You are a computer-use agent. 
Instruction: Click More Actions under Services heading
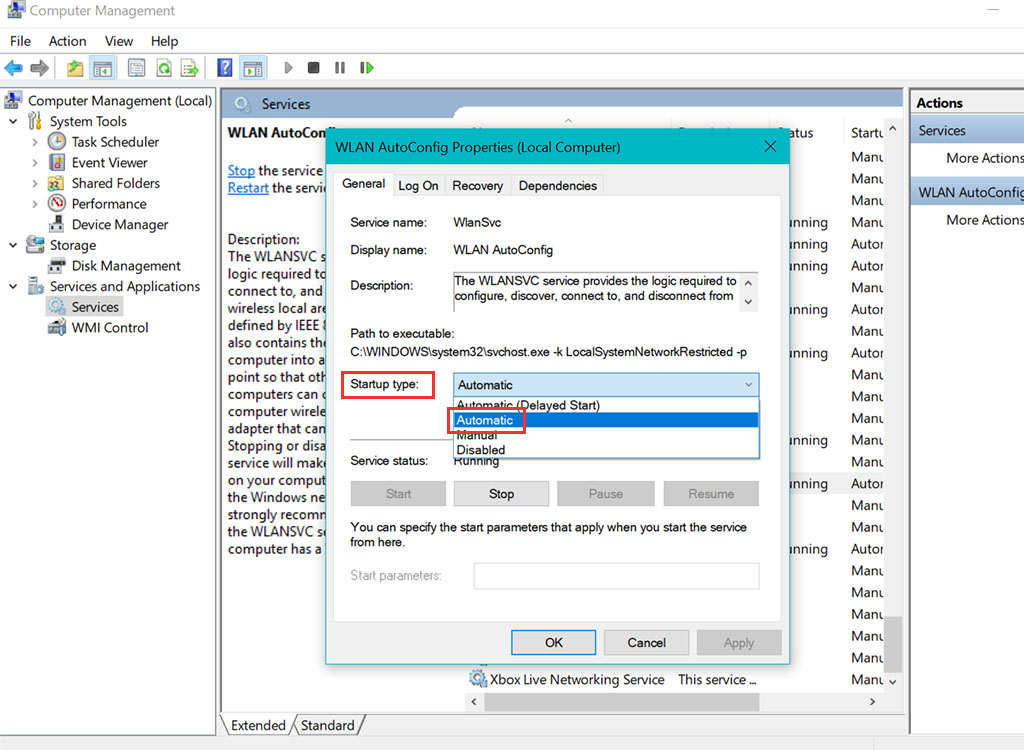(x=985, y=158)
